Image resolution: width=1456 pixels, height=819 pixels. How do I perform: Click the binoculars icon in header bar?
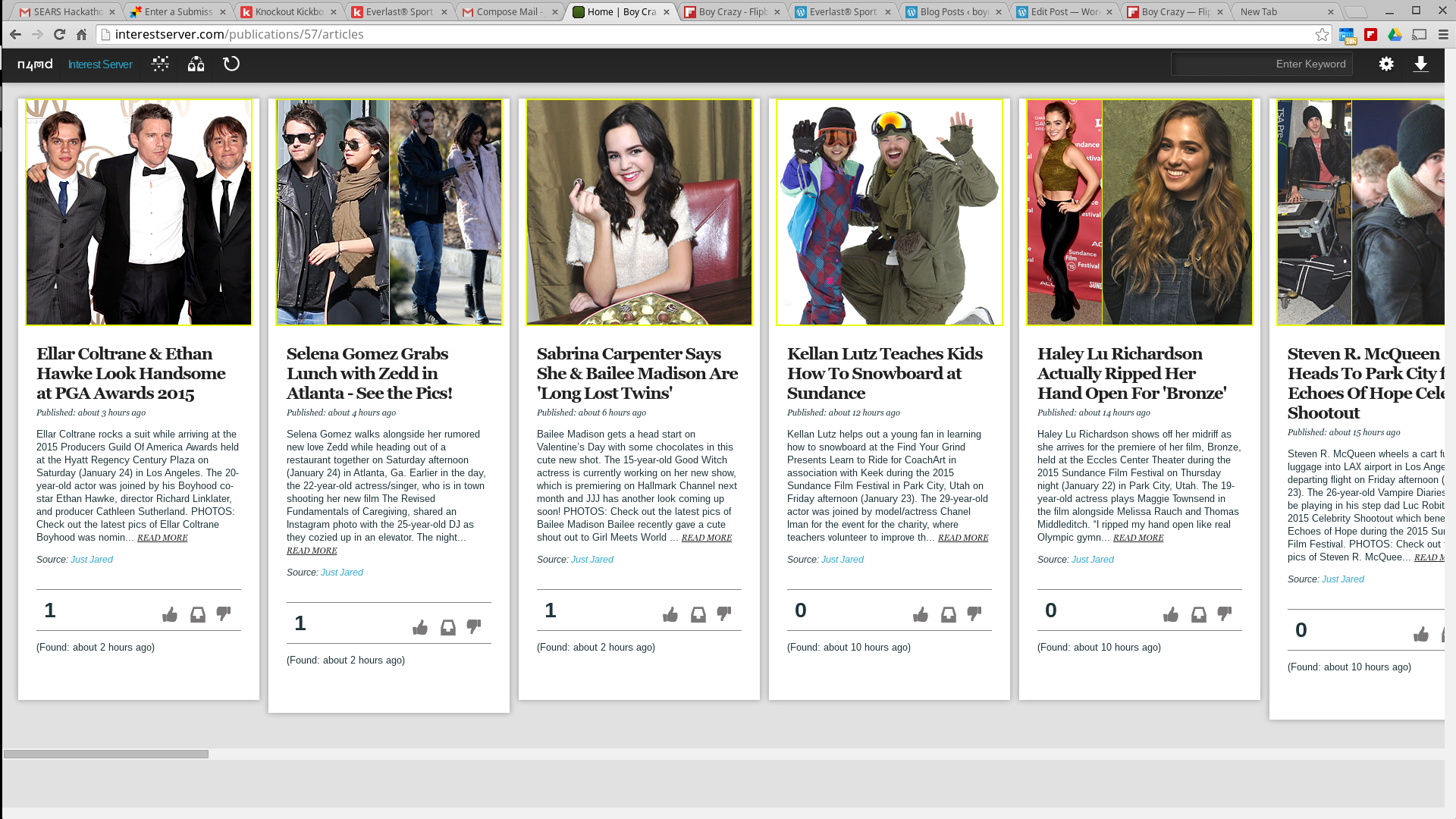[196, 64]
